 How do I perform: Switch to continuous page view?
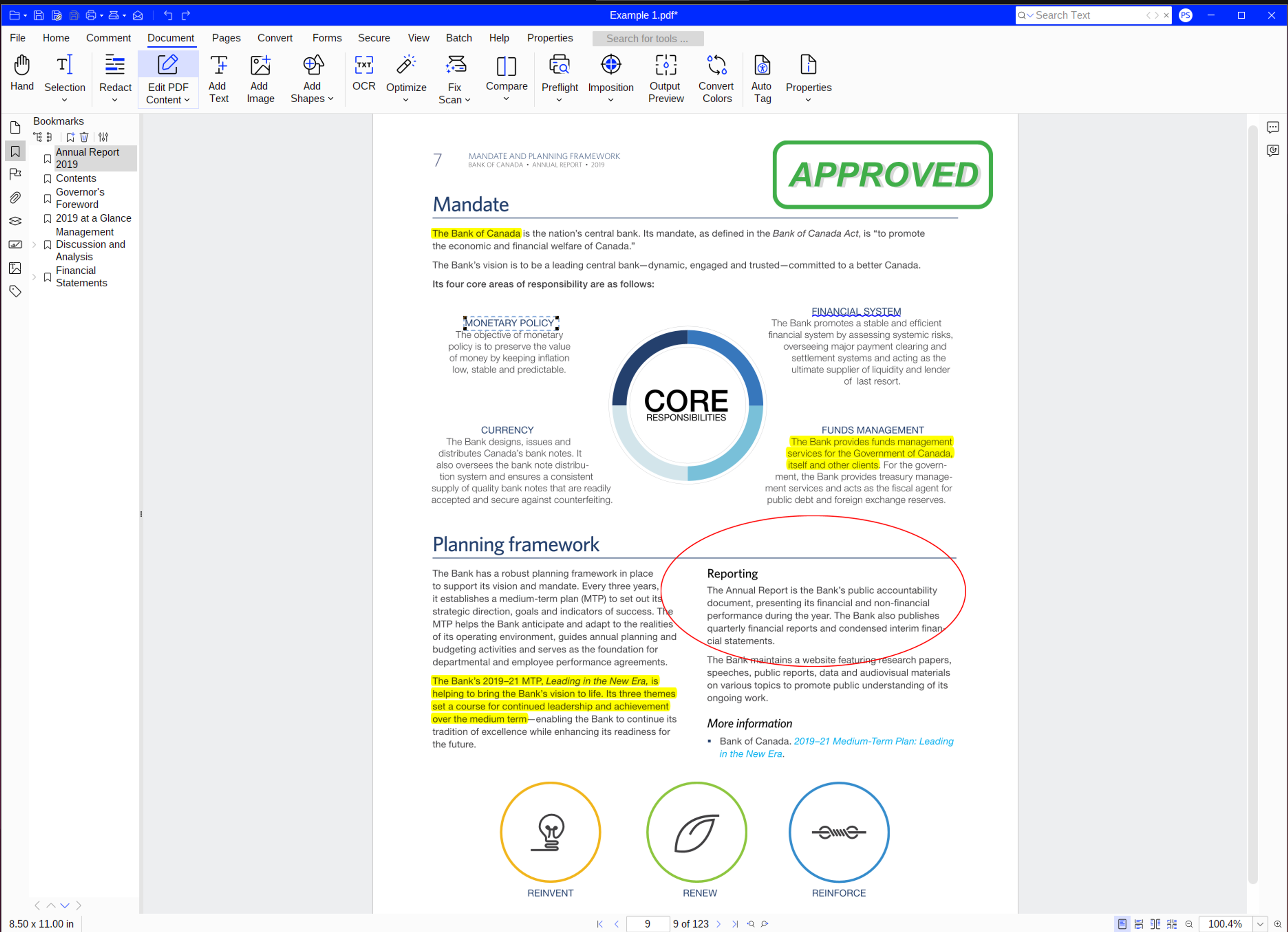[1139, 924]
